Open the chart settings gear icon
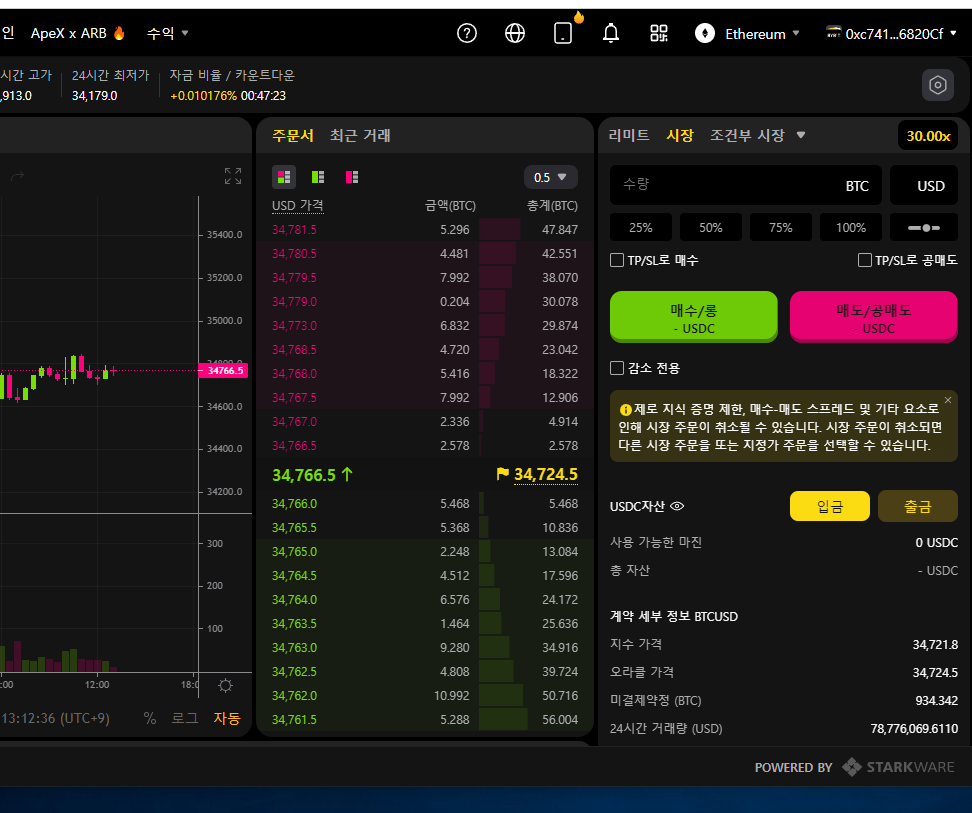This screenshot has height=813, width=972. tap(226, 685)
